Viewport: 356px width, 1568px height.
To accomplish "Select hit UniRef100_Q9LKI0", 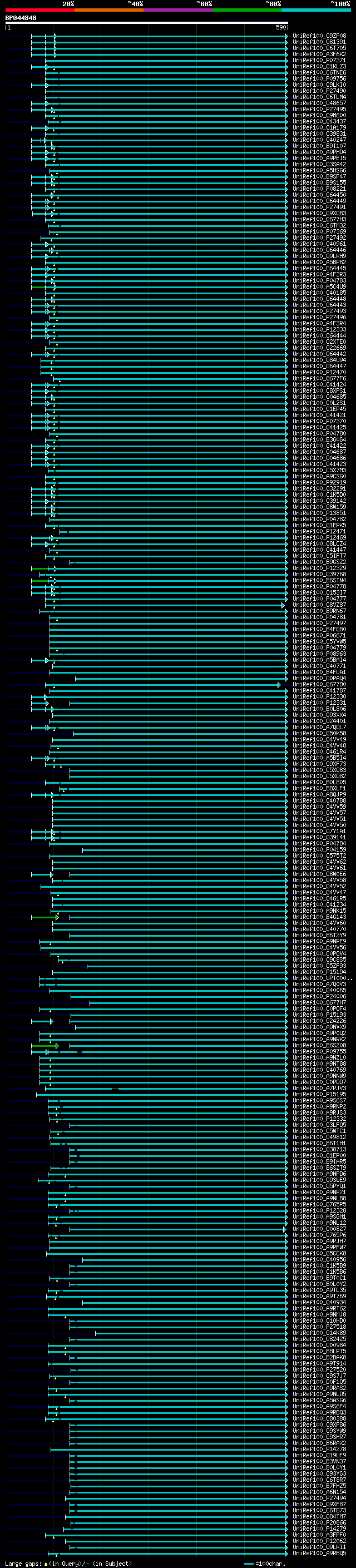I will pos(319,85).
